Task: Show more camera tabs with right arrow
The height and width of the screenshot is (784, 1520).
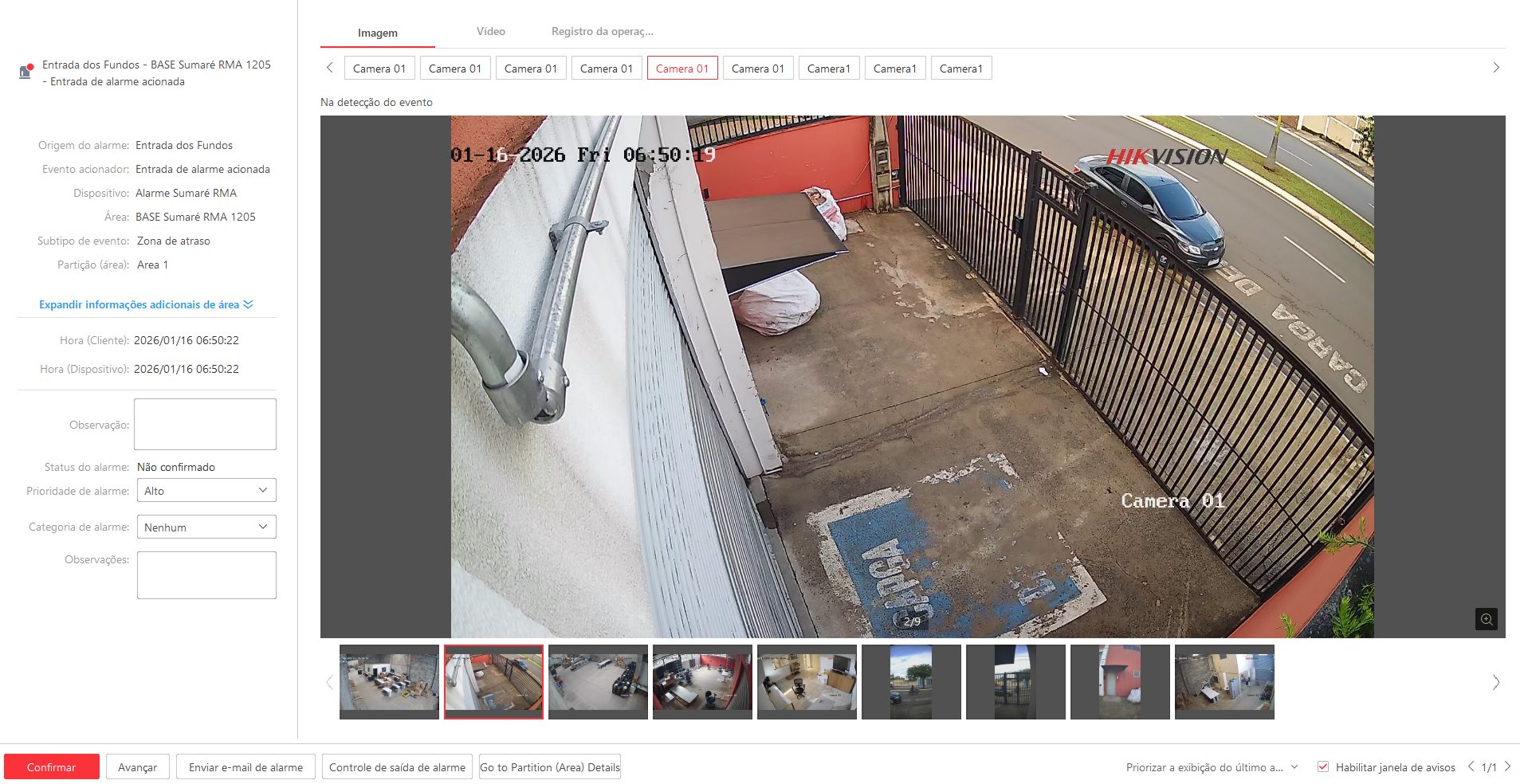Action: click(x=1496, y=68)
